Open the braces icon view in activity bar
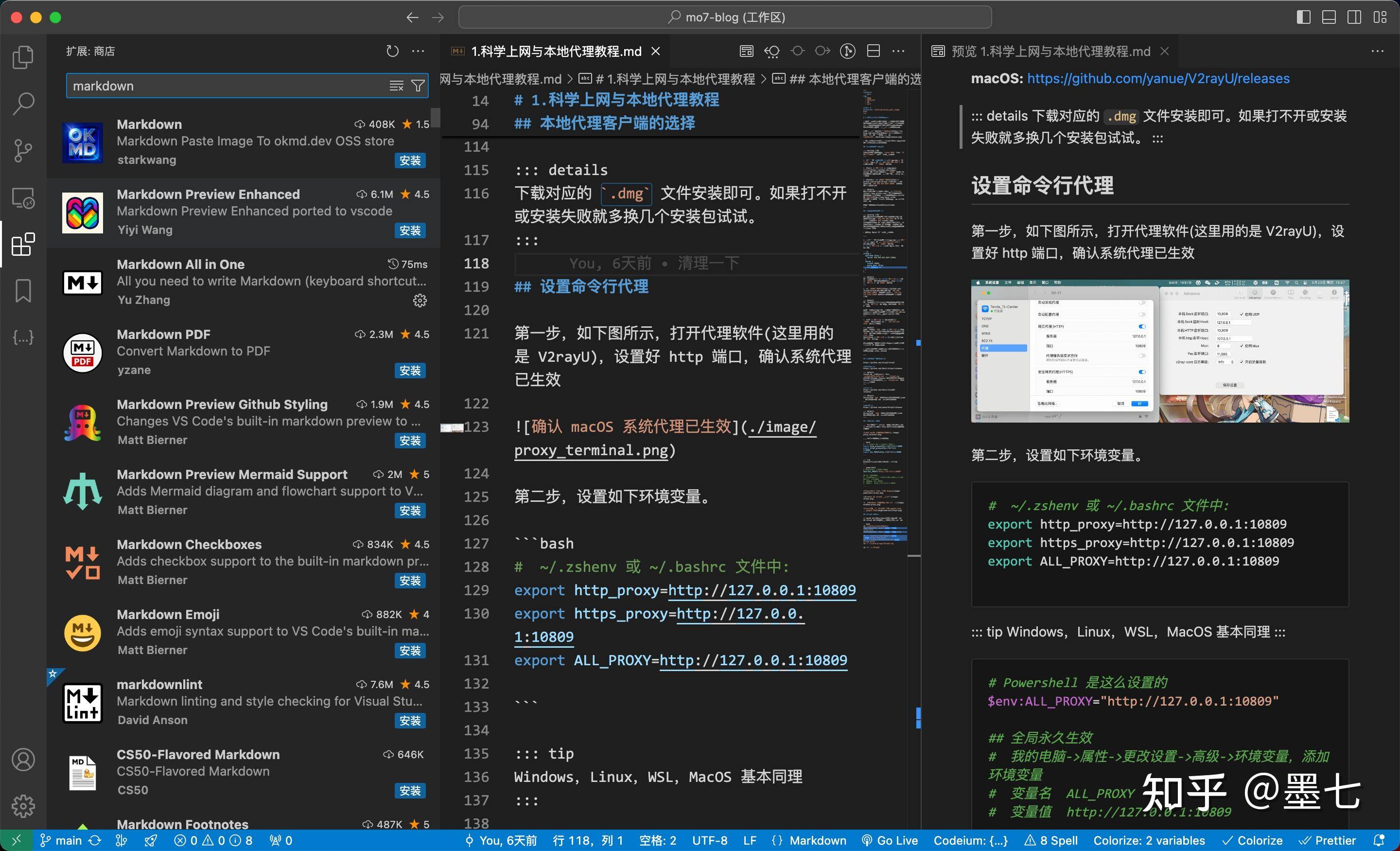The image size is (1400, 851). tap(23, 337)
